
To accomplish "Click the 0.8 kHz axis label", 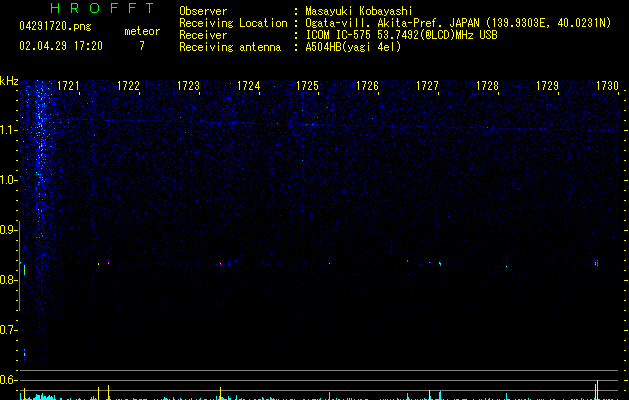I will pos(8,280).
